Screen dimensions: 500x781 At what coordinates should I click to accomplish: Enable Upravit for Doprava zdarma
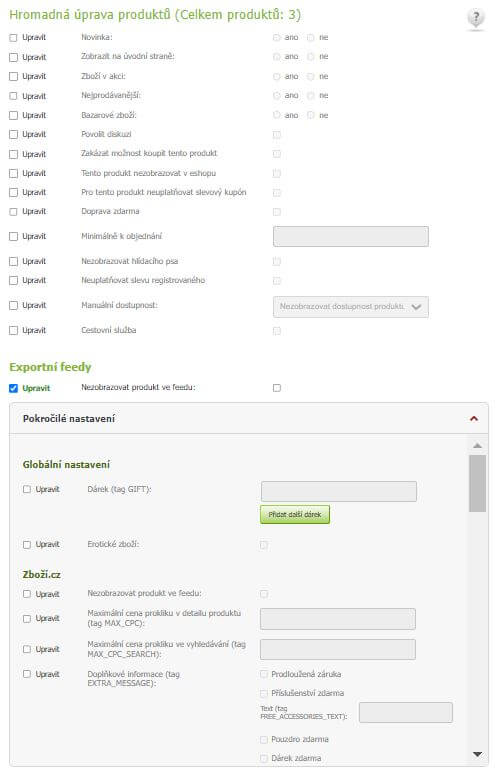pyautogui.click(x=13, y=212)
